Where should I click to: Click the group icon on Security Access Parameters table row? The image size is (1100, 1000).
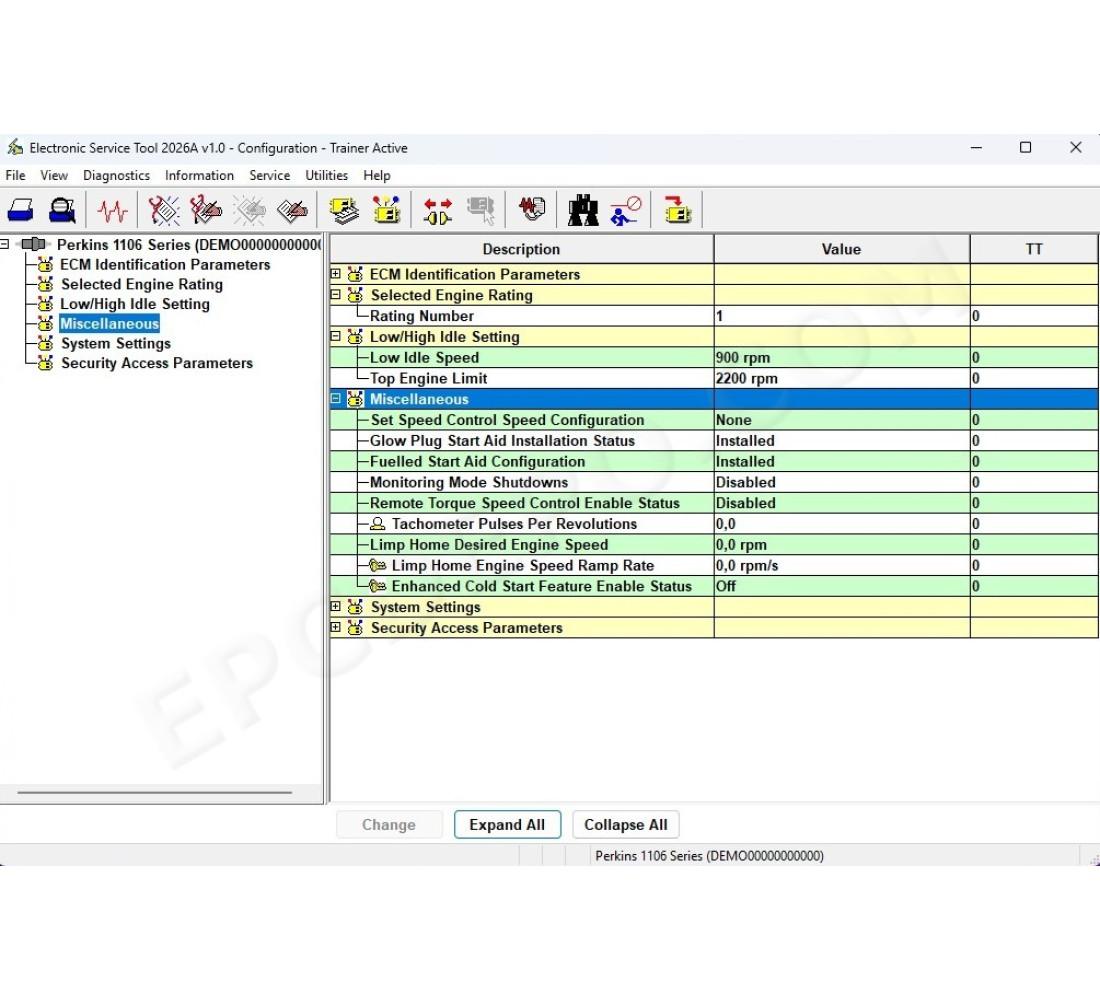click(x=356, y=627)
